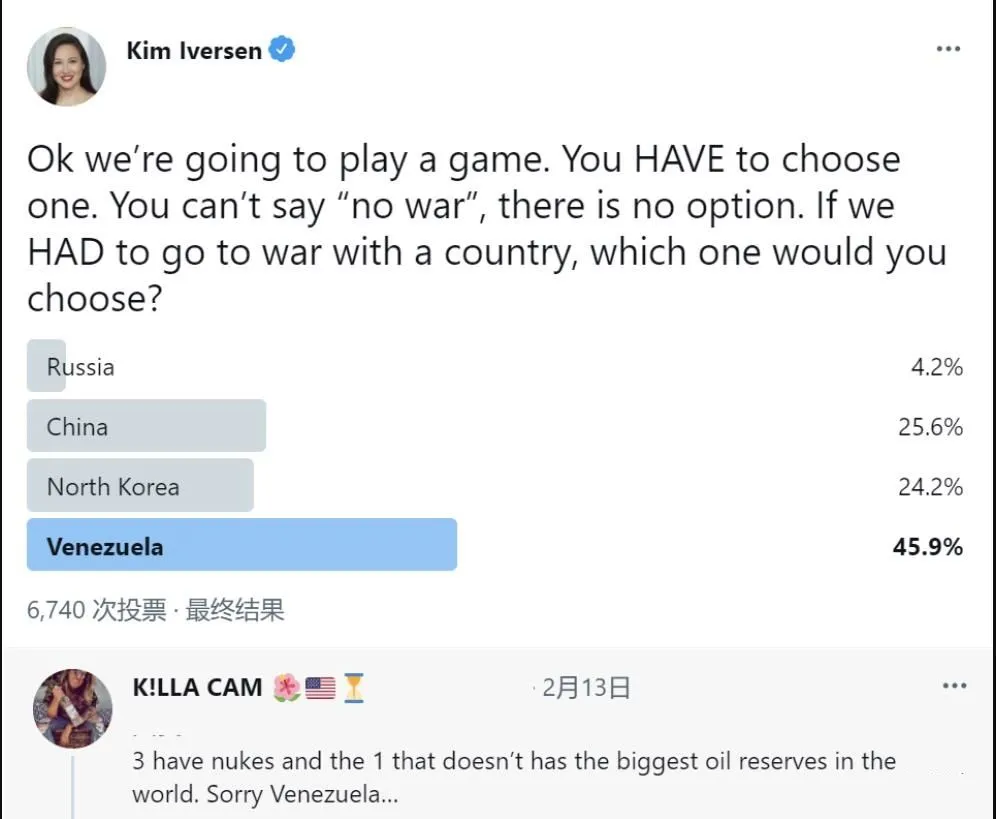Go to Kim Iversen's profile via her name
996x819 pixels.
click(x=193, y=50)
